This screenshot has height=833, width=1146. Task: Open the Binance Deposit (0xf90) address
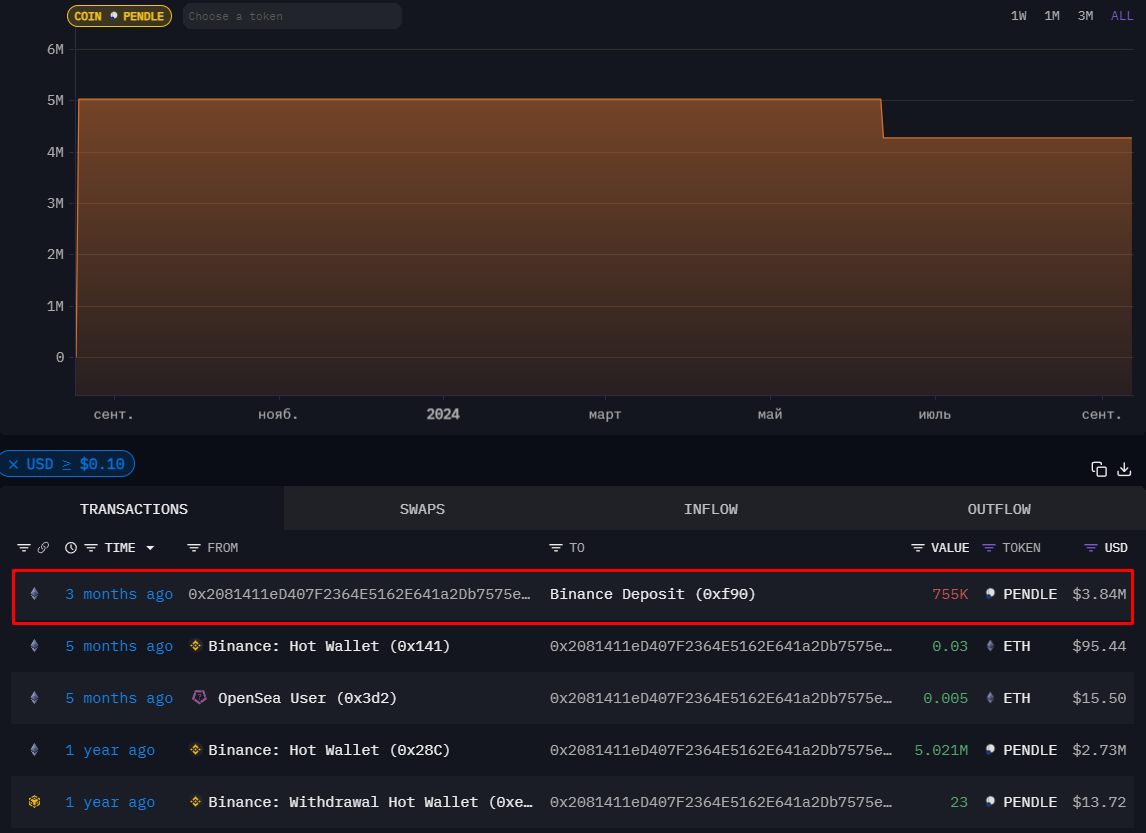point(653,594)
